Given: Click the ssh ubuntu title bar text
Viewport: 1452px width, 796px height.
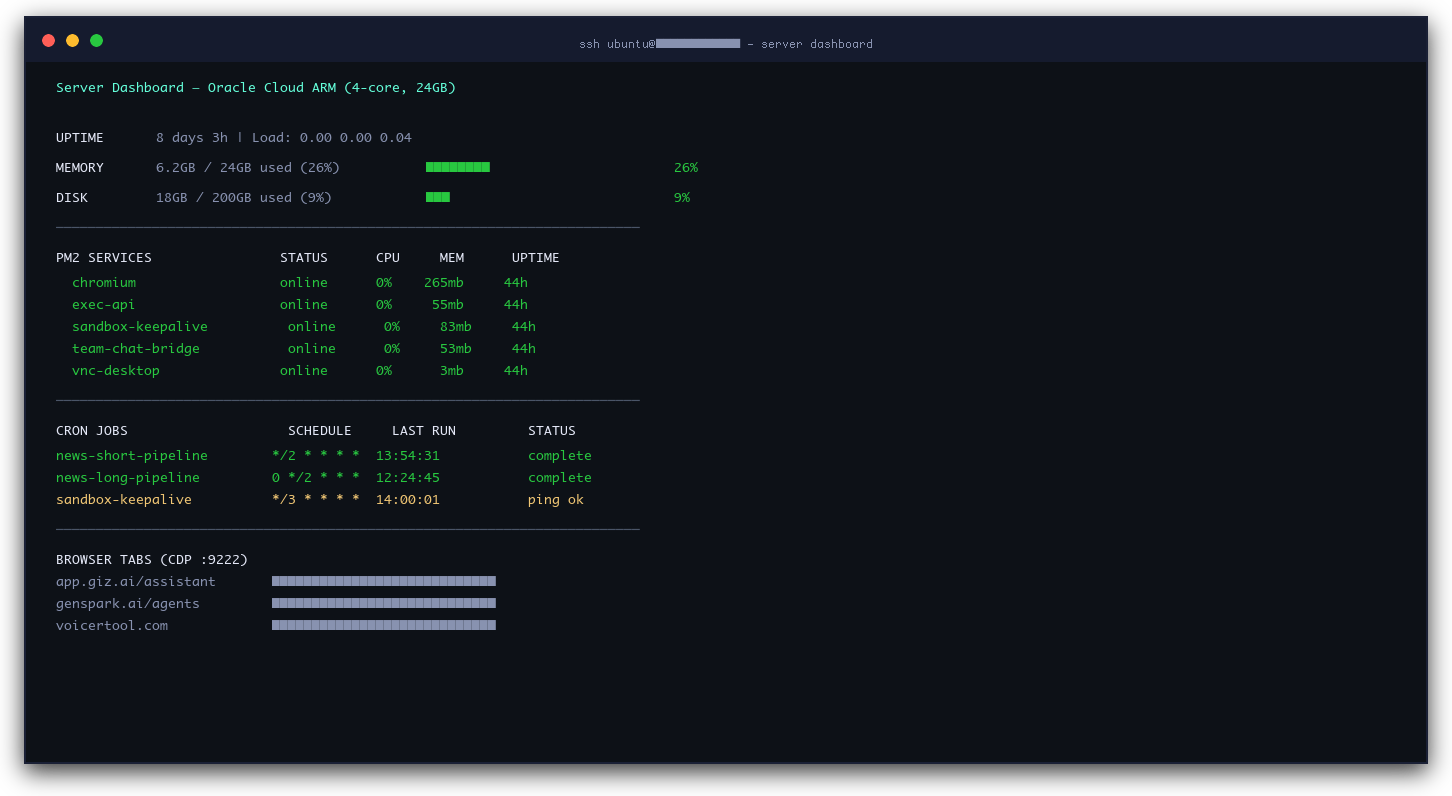Looking at the screenshot, I should pos(725,44).
